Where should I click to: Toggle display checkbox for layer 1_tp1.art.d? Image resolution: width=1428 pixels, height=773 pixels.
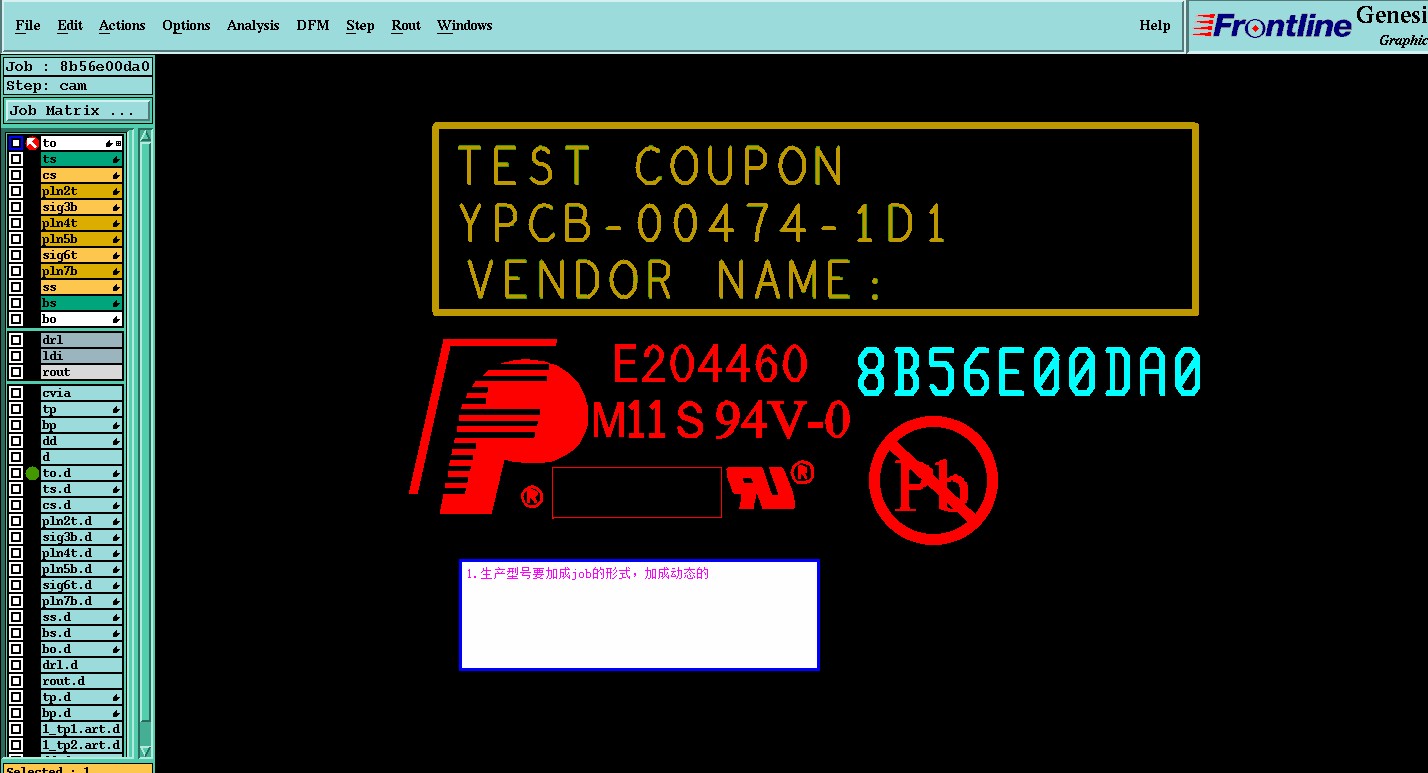point(15,729)
